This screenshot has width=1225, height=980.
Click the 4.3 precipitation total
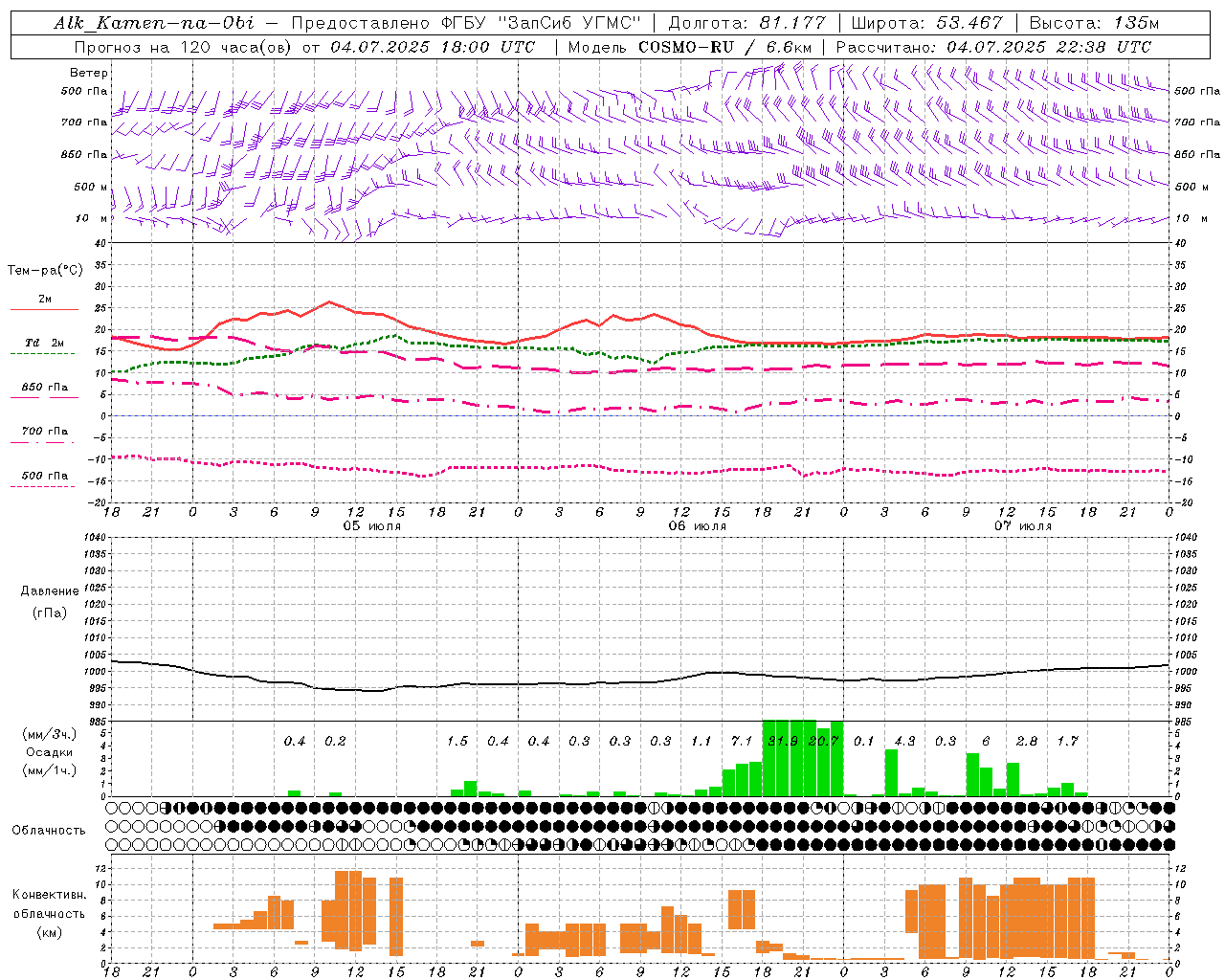(x=904, y=741)
